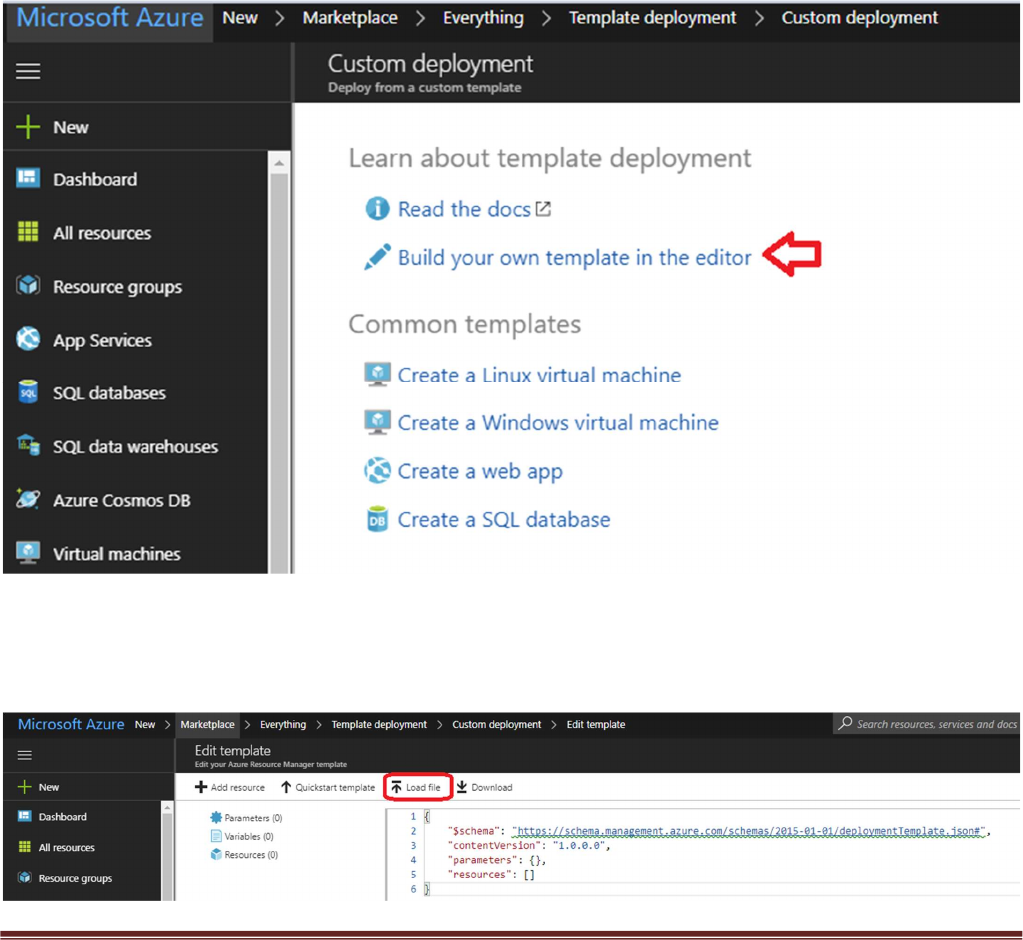
Task: Click Microsoft Azure logo in top portal
Action: tap(109, 18)
